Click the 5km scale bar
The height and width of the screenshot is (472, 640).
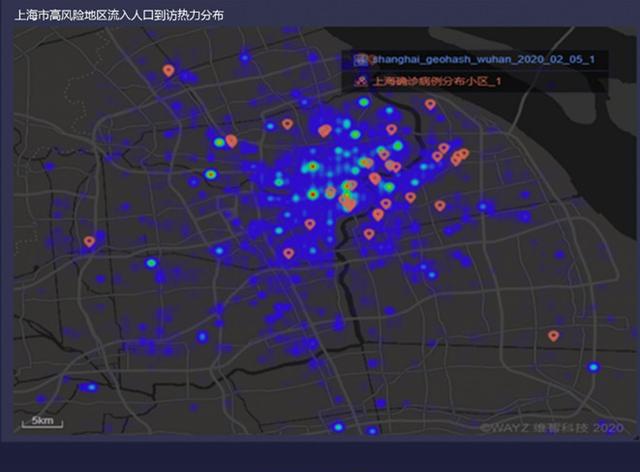coord(44,422)
